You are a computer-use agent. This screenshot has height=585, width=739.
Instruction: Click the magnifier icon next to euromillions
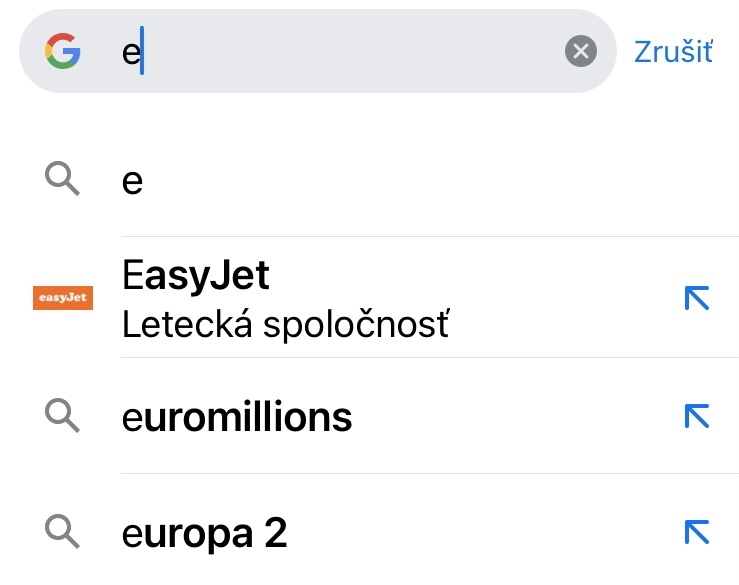(x=62, y=415)
